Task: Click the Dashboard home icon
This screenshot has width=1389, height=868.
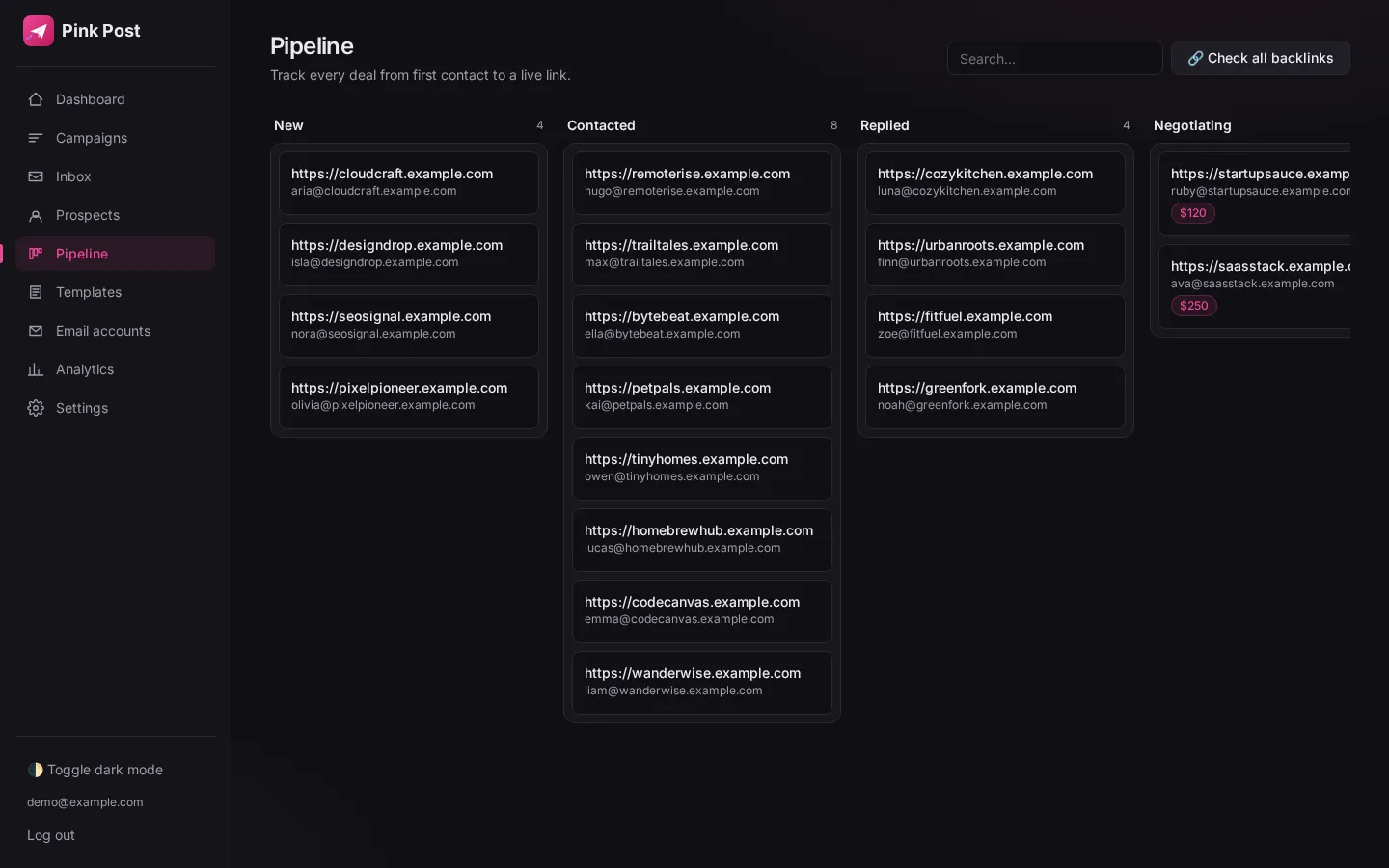Action: point(36,99)
